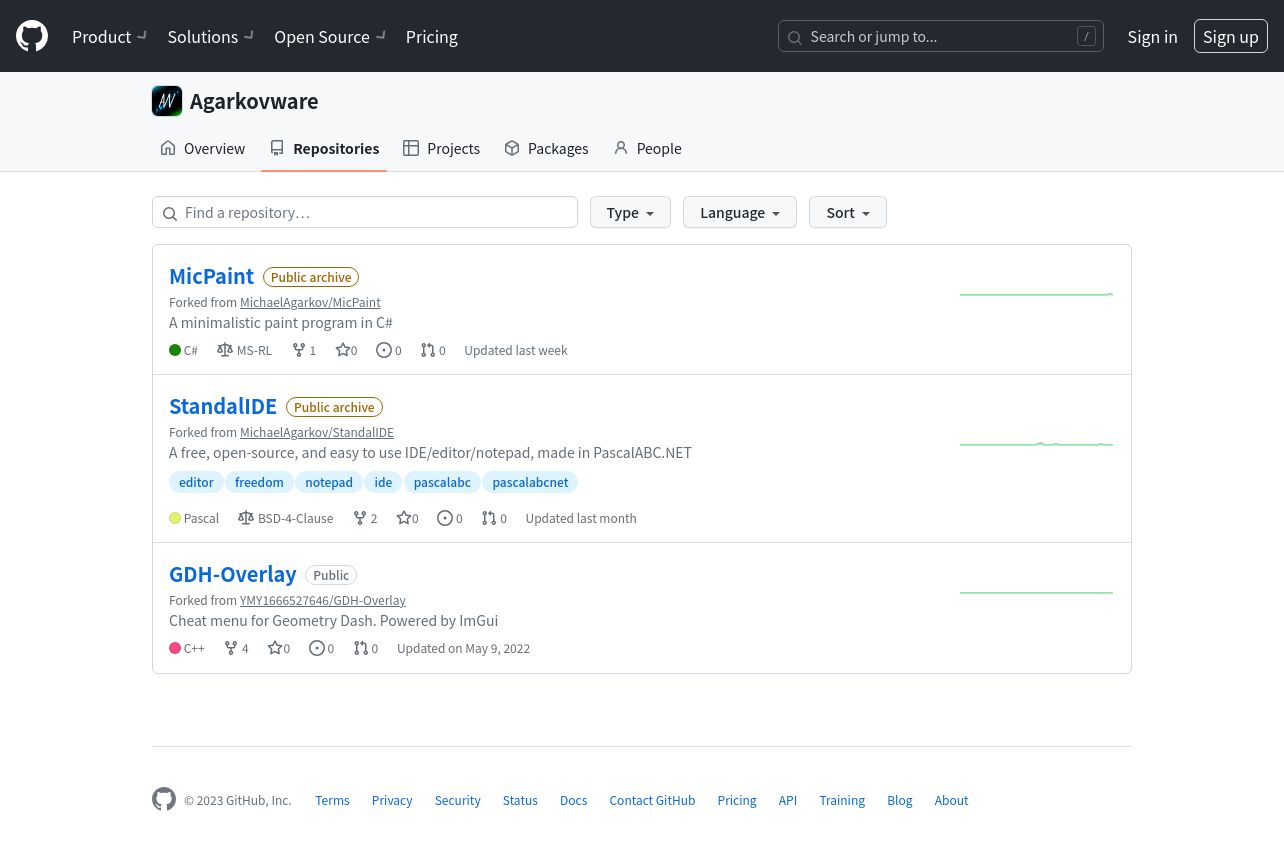The width and height of the screenshot is (1284, 861).
Task: Click the Find a repository search field
Action: pyautogui.click(x=365, y=212)
